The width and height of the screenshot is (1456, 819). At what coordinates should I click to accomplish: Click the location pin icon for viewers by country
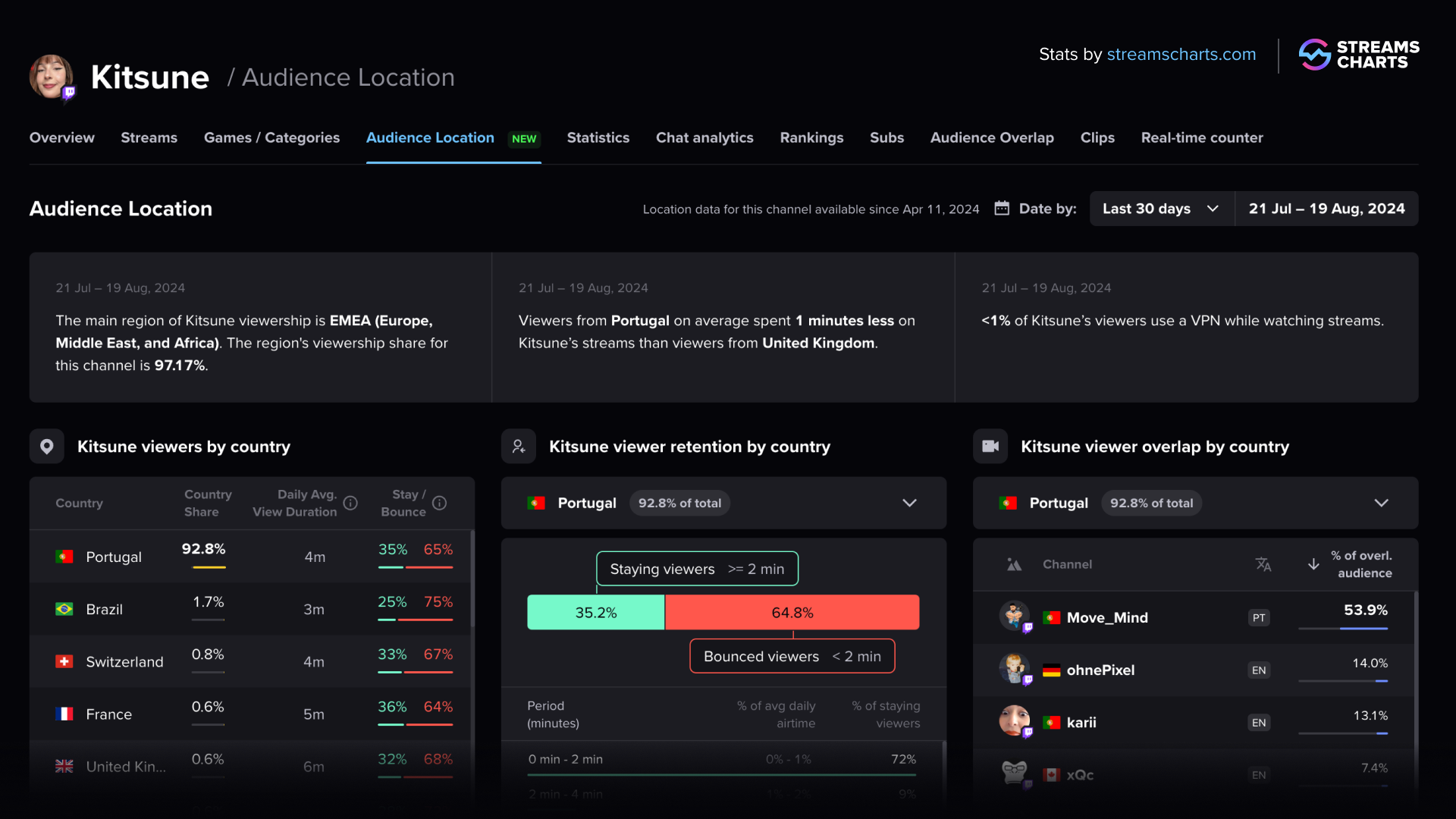46,447
